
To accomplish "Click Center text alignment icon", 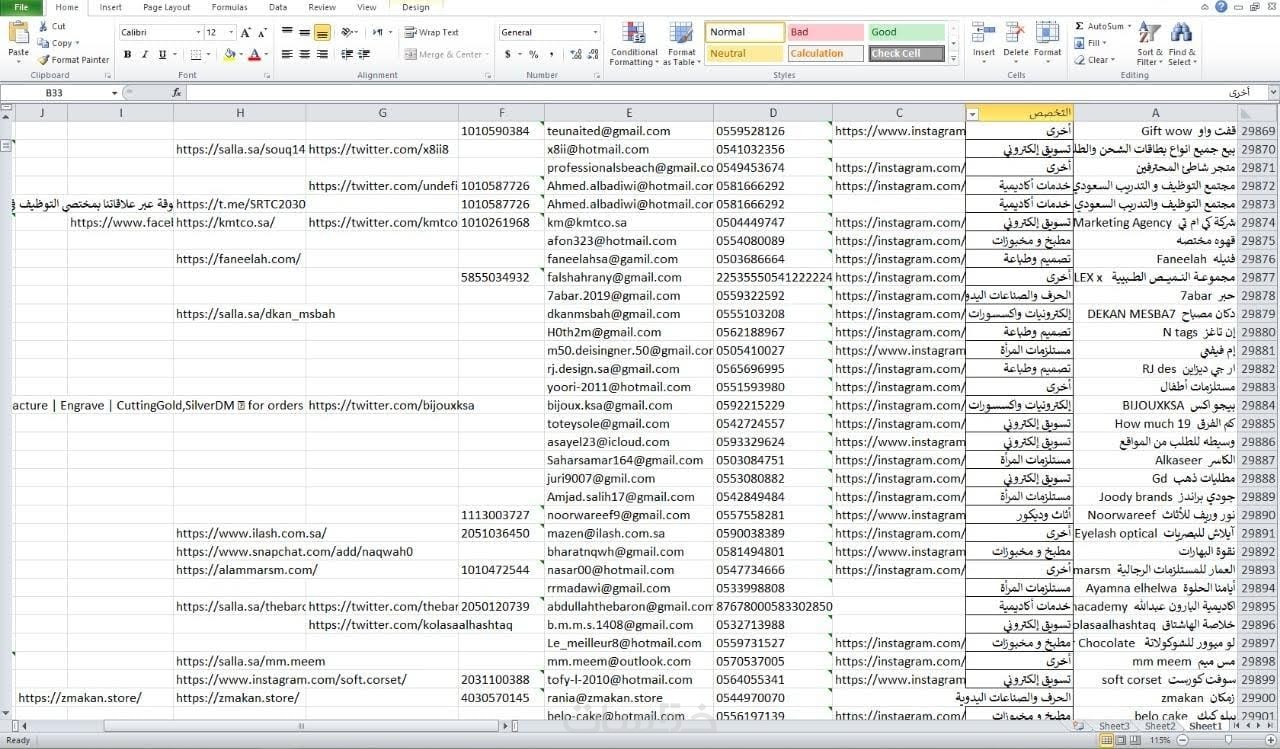I will 305,55.
